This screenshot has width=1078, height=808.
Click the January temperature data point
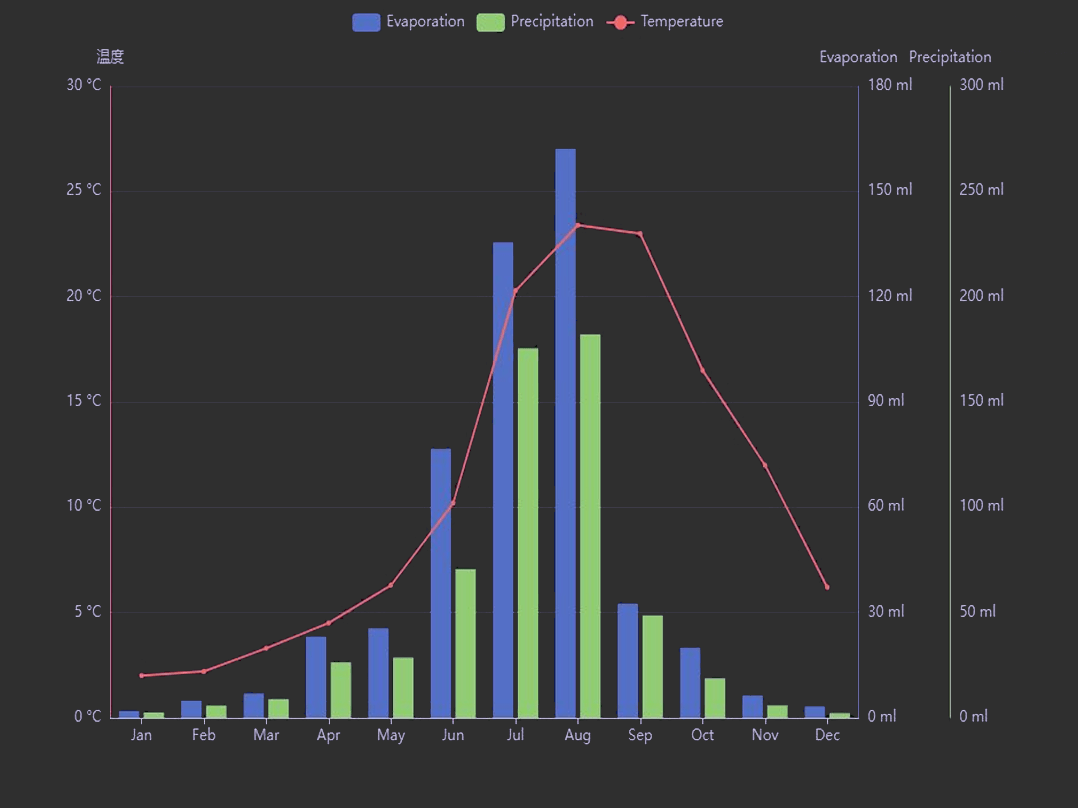click(142, 676)
